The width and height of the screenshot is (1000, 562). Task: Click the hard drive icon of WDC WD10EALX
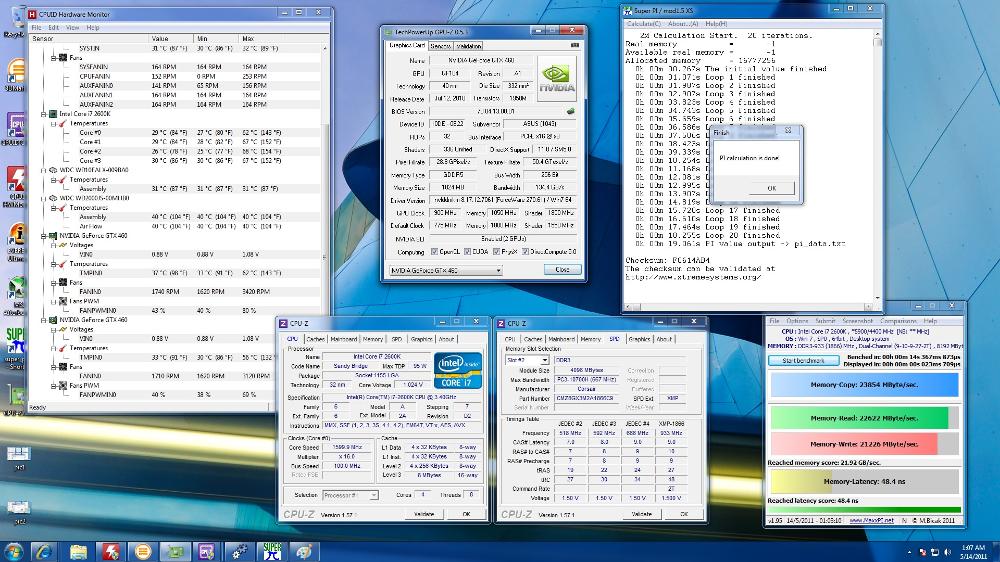point(54,170)
